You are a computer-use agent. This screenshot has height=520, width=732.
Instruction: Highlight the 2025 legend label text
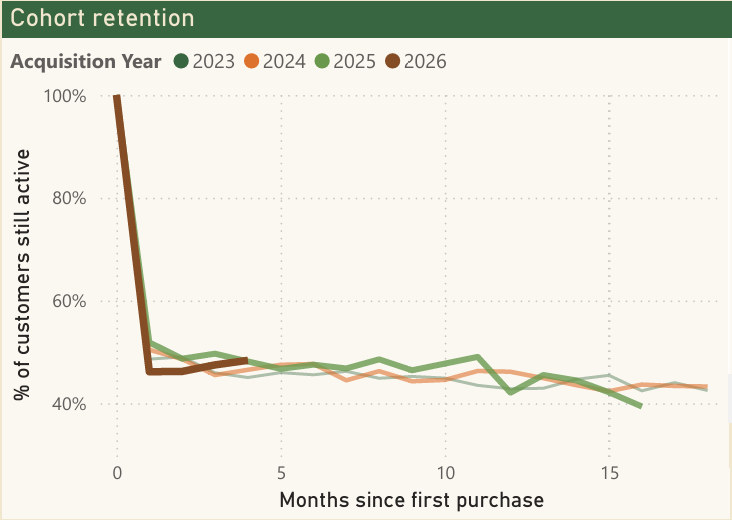pos(354,62)
